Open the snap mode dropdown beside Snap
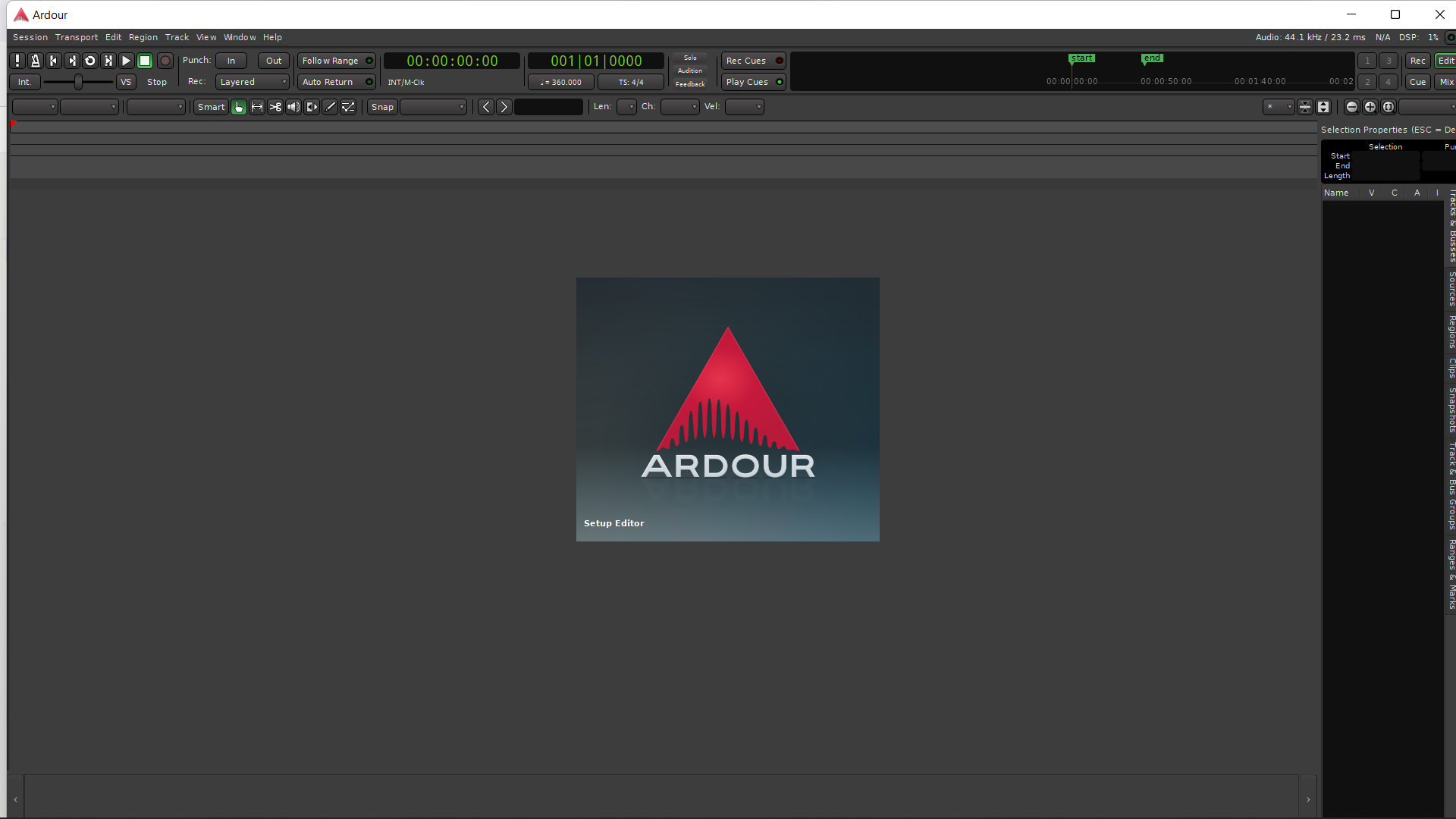Image resolution: width=1456 pixels, height=819 pixels. (x=433, y=107)
